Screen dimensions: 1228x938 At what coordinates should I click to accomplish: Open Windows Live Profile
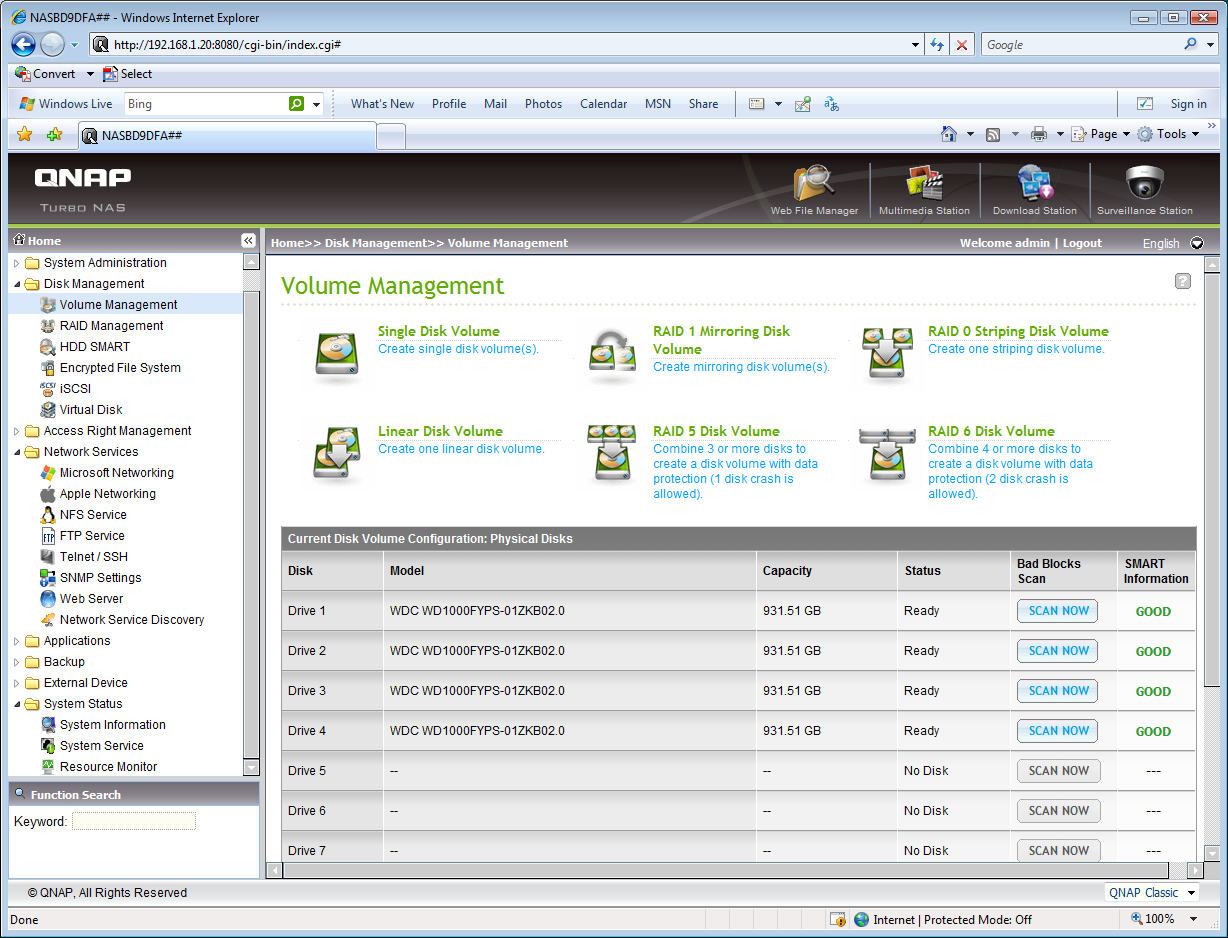click(x=449, y=104)
